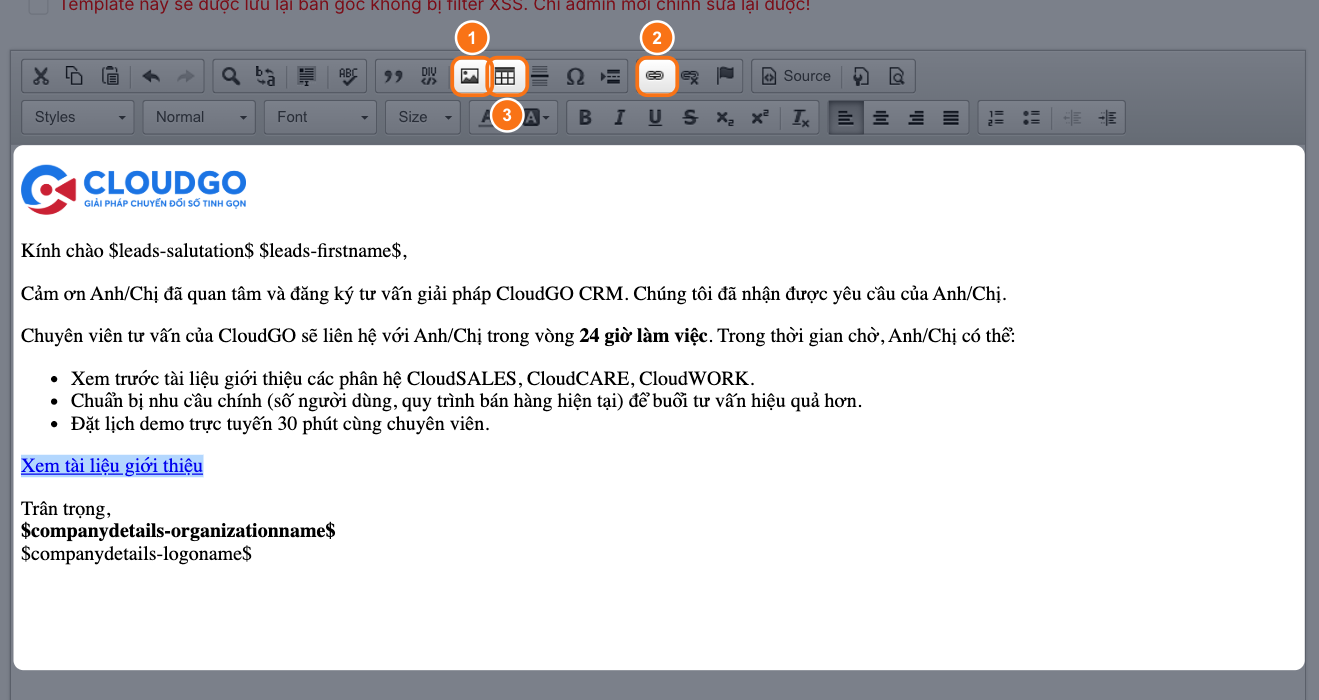The height and width of the screenshot is (700, 1319).
Task: Open the insert Link dialog
Action: [x=656, y=76]
